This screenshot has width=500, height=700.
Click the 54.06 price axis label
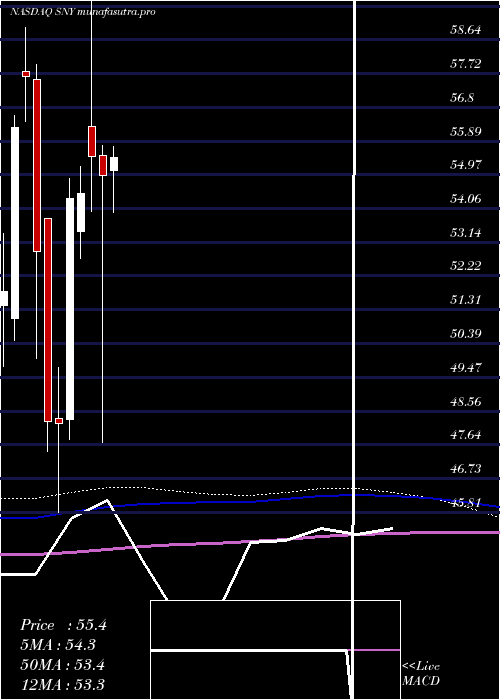[466, 199]
